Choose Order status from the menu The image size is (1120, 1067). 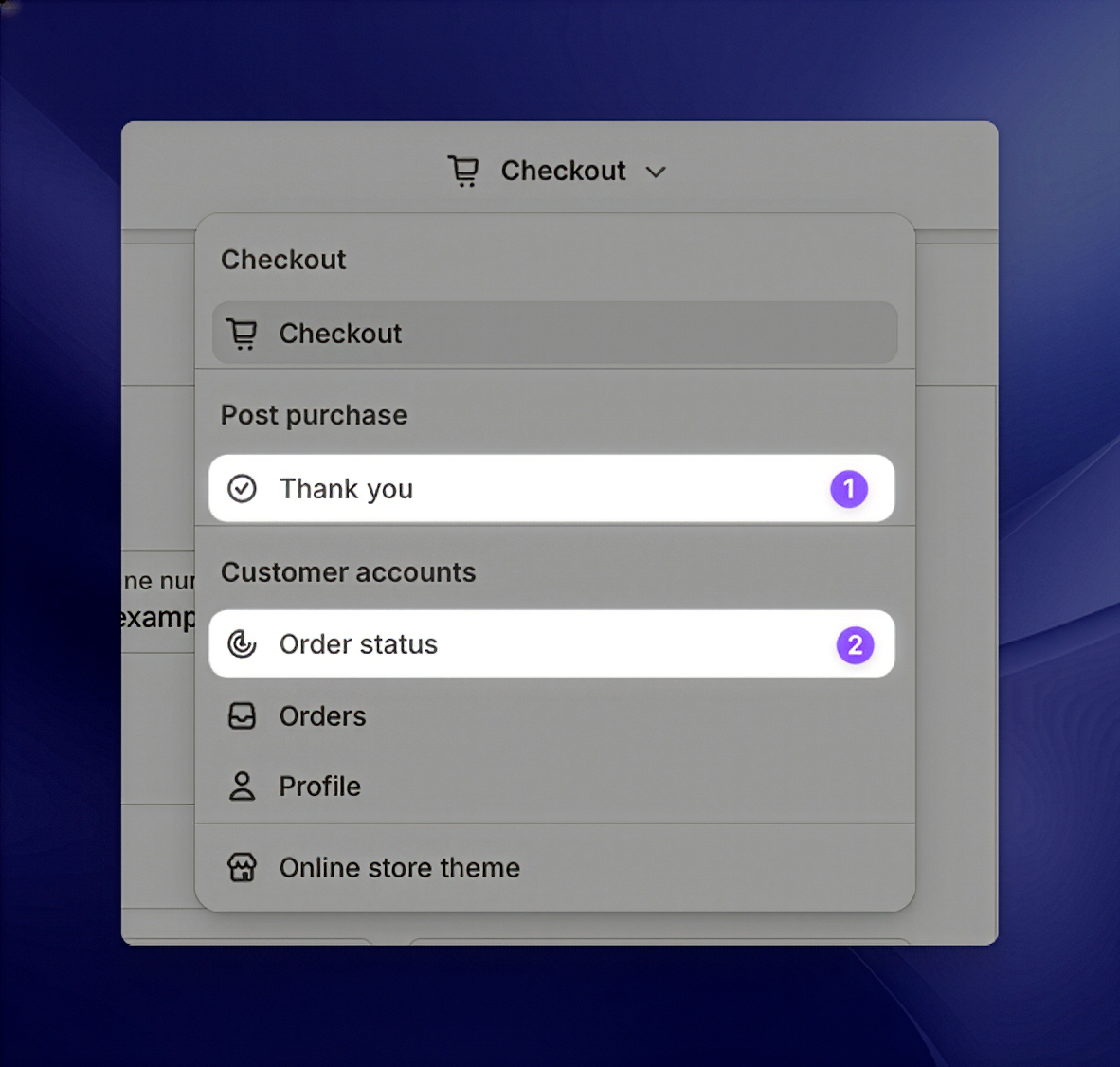358,644
